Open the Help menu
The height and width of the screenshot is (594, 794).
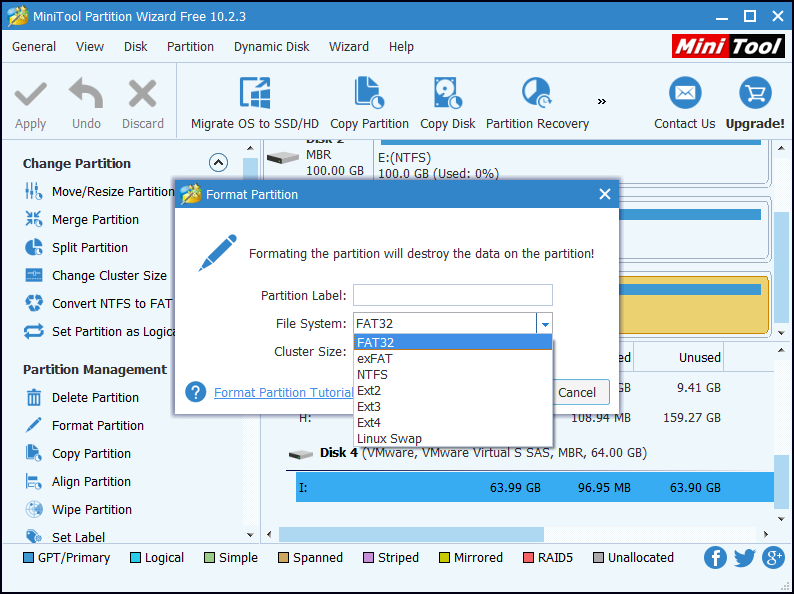401,47
